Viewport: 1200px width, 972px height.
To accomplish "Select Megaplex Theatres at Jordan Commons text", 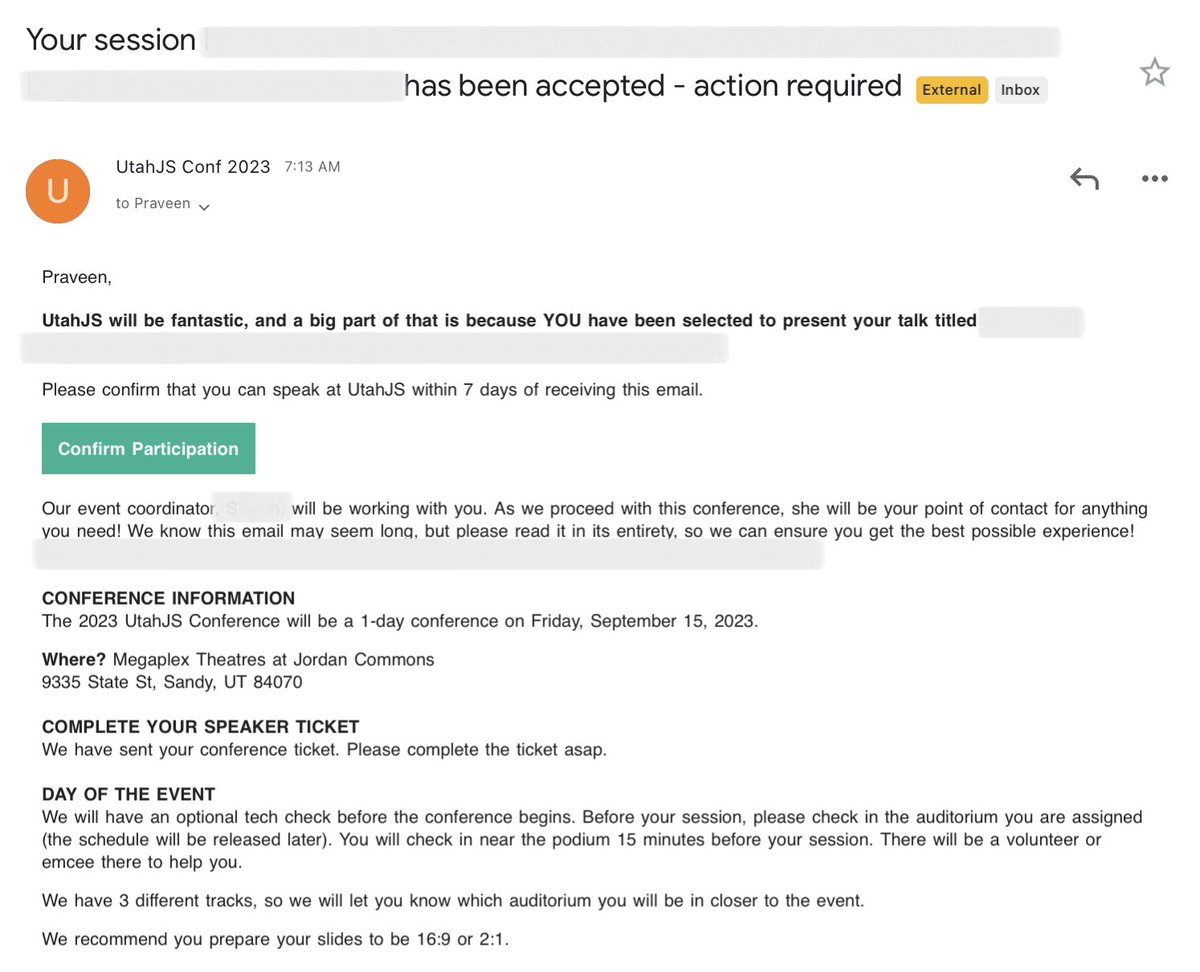I will (273, 660).
